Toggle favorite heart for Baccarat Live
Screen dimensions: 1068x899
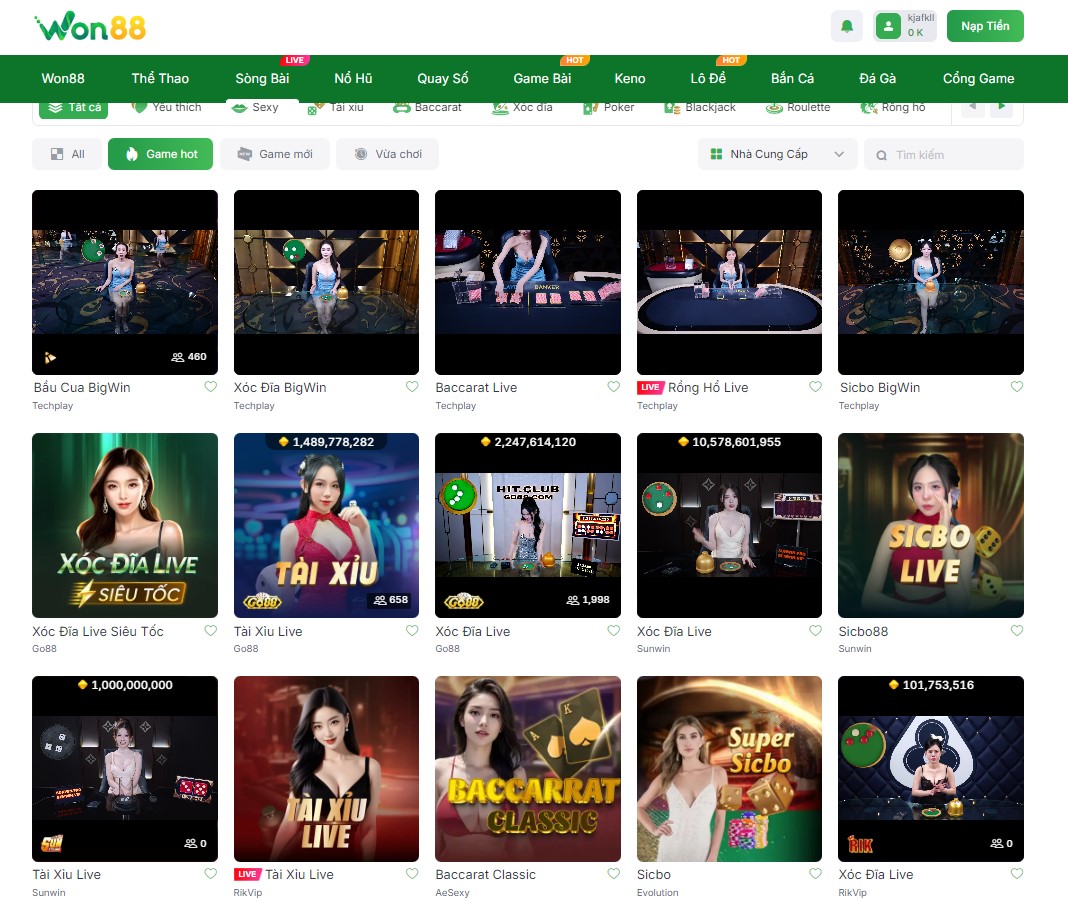tap(613, 387)
